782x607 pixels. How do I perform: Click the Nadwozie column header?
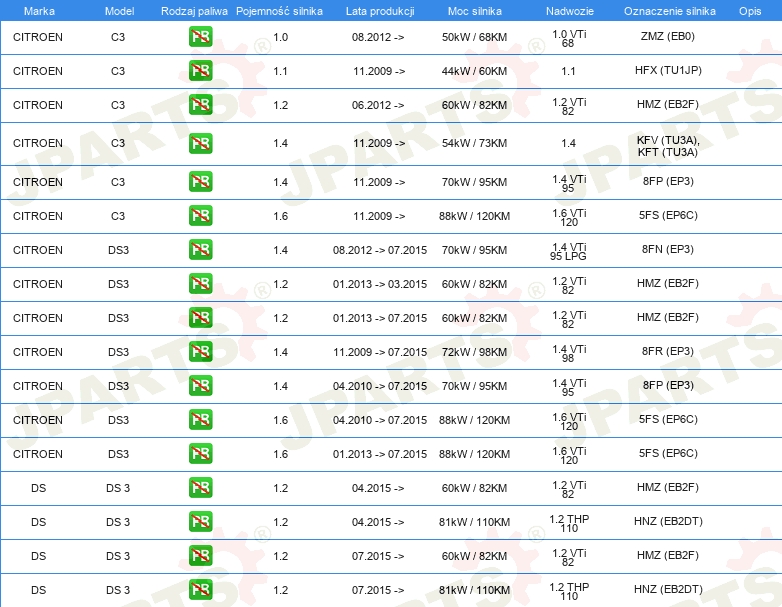pyautogui.click(x=570, y=11)
